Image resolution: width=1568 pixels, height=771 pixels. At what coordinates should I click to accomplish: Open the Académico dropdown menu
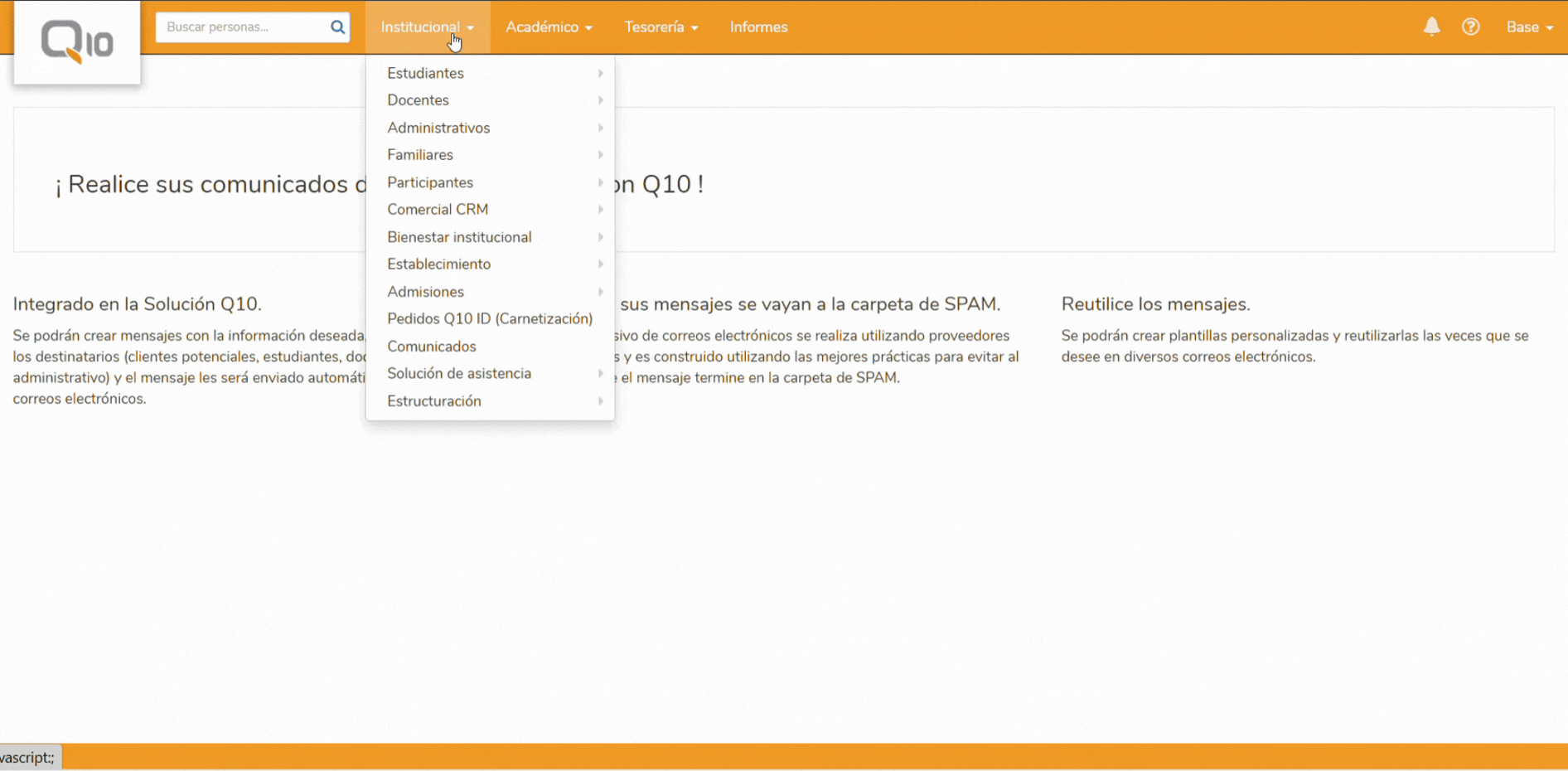(549, 27)
